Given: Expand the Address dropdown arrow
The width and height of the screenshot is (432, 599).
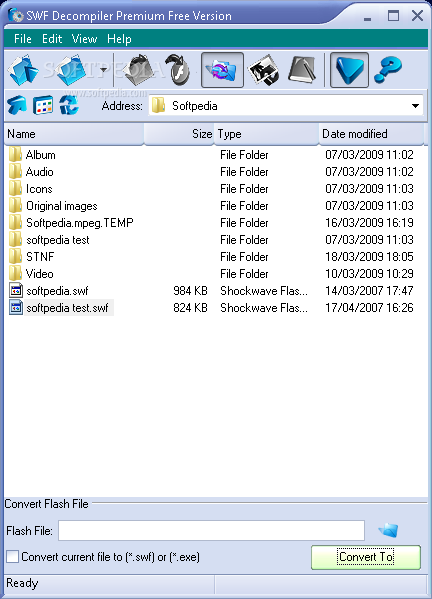Looking at the screenshot, I should [415, 106].
